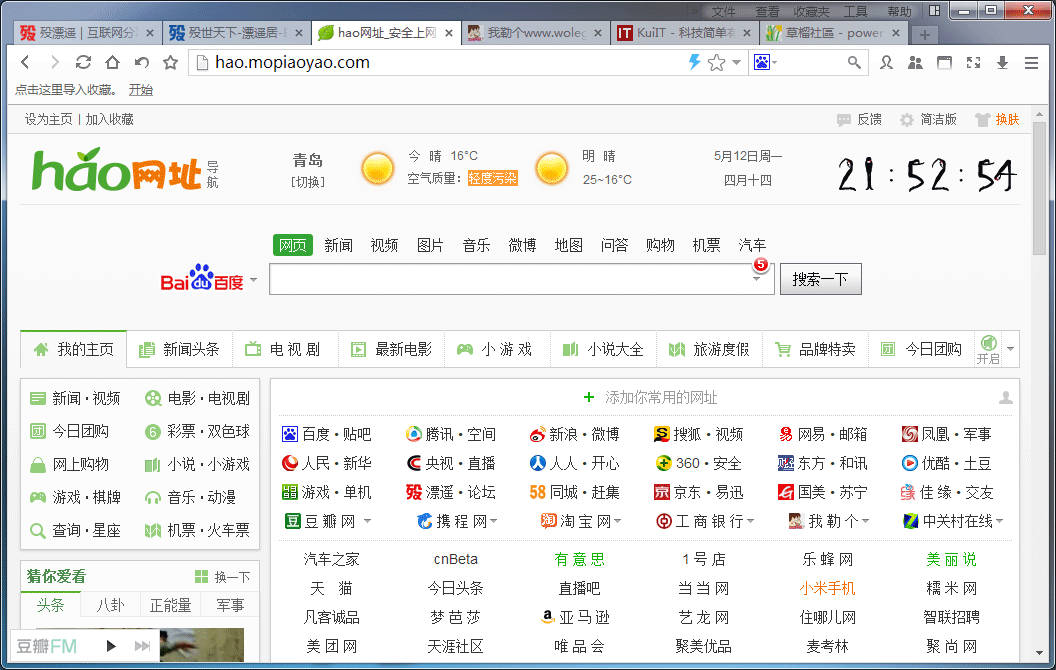Click the two-people icon in the toolbar
Image resolution: width=1056 pixels, height=670 pixels.
[x=915, y=63]
